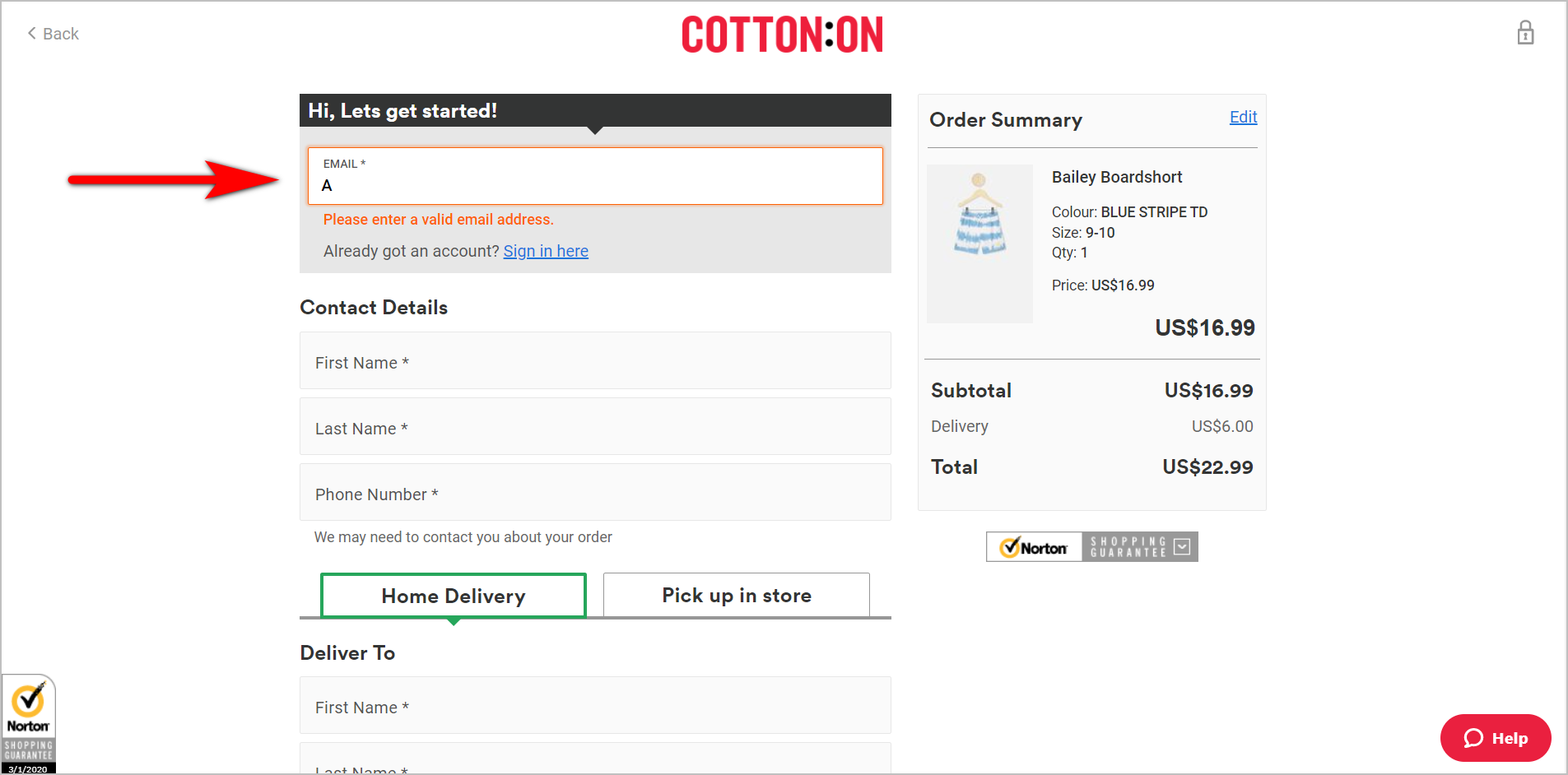Click the padlock icon at top right
This screenshot has height=775, width=1568.
point(1525,32)
